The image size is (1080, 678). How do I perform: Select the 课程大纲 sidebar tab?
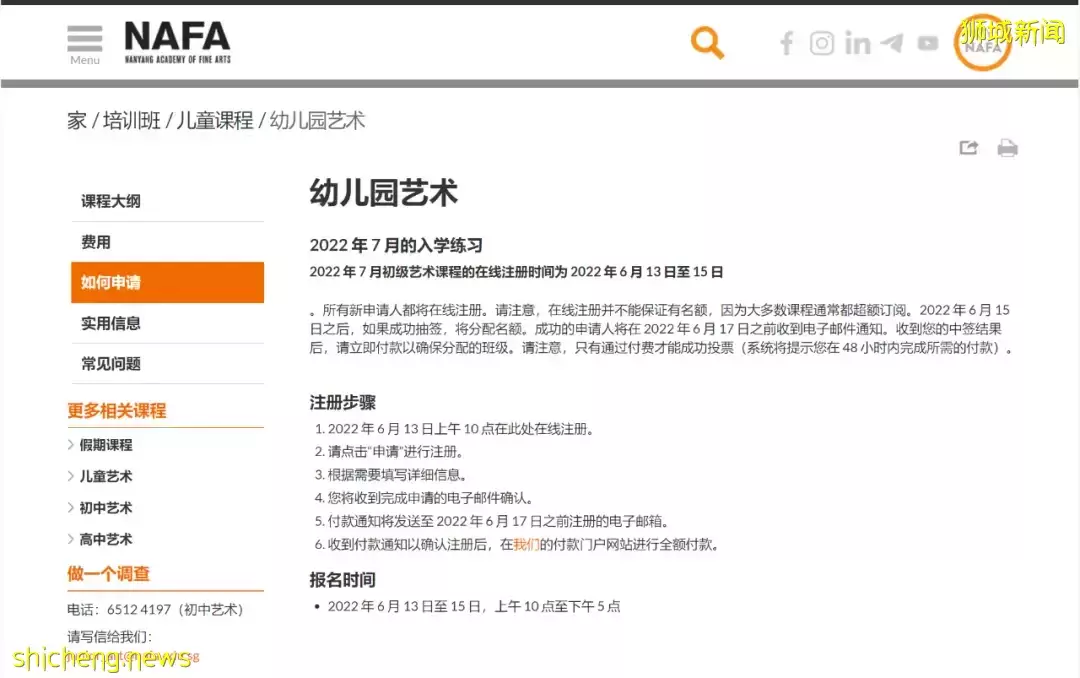click(111, 201)
